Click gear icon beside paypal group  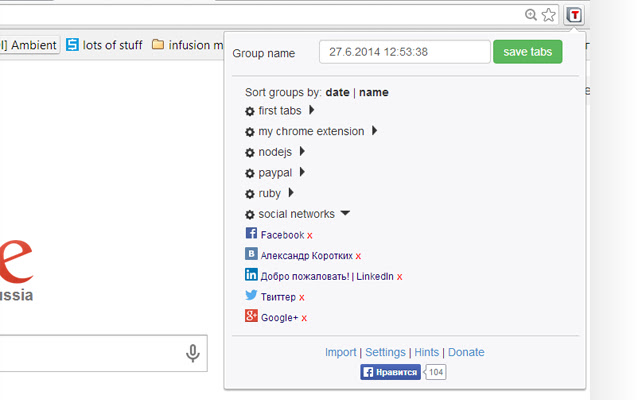coord(250,174)
